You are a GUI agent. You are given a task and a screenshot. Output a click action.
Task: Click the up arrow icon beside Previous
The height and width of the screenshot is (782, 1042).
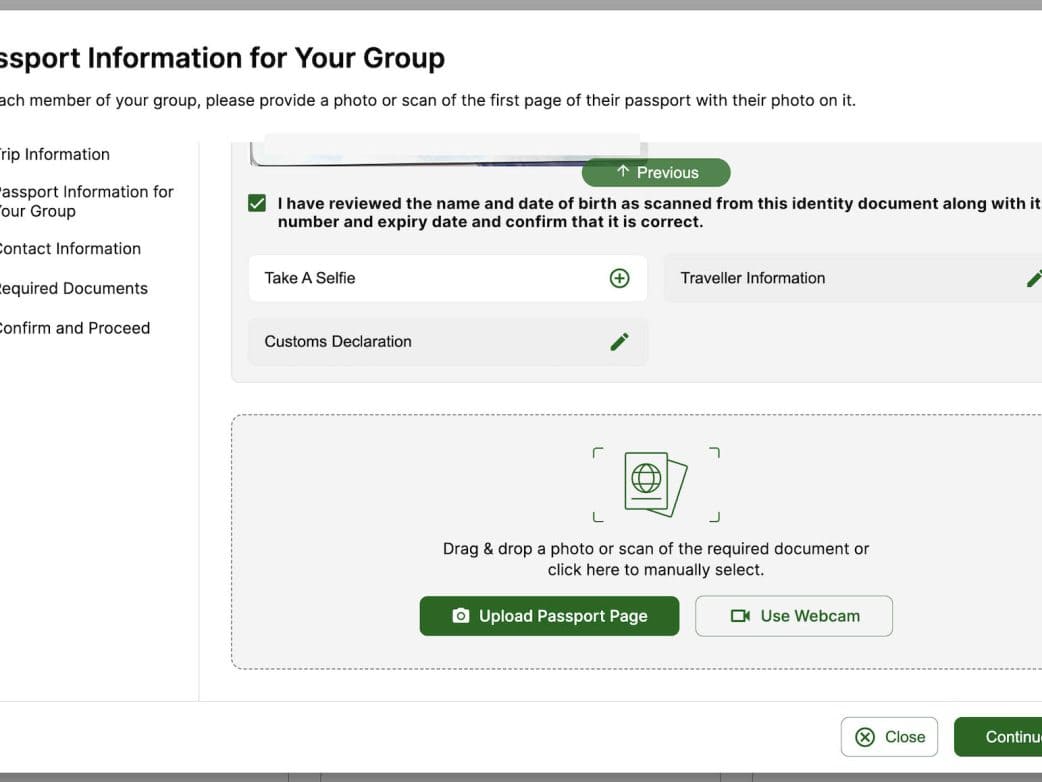[x=623, y=172]
